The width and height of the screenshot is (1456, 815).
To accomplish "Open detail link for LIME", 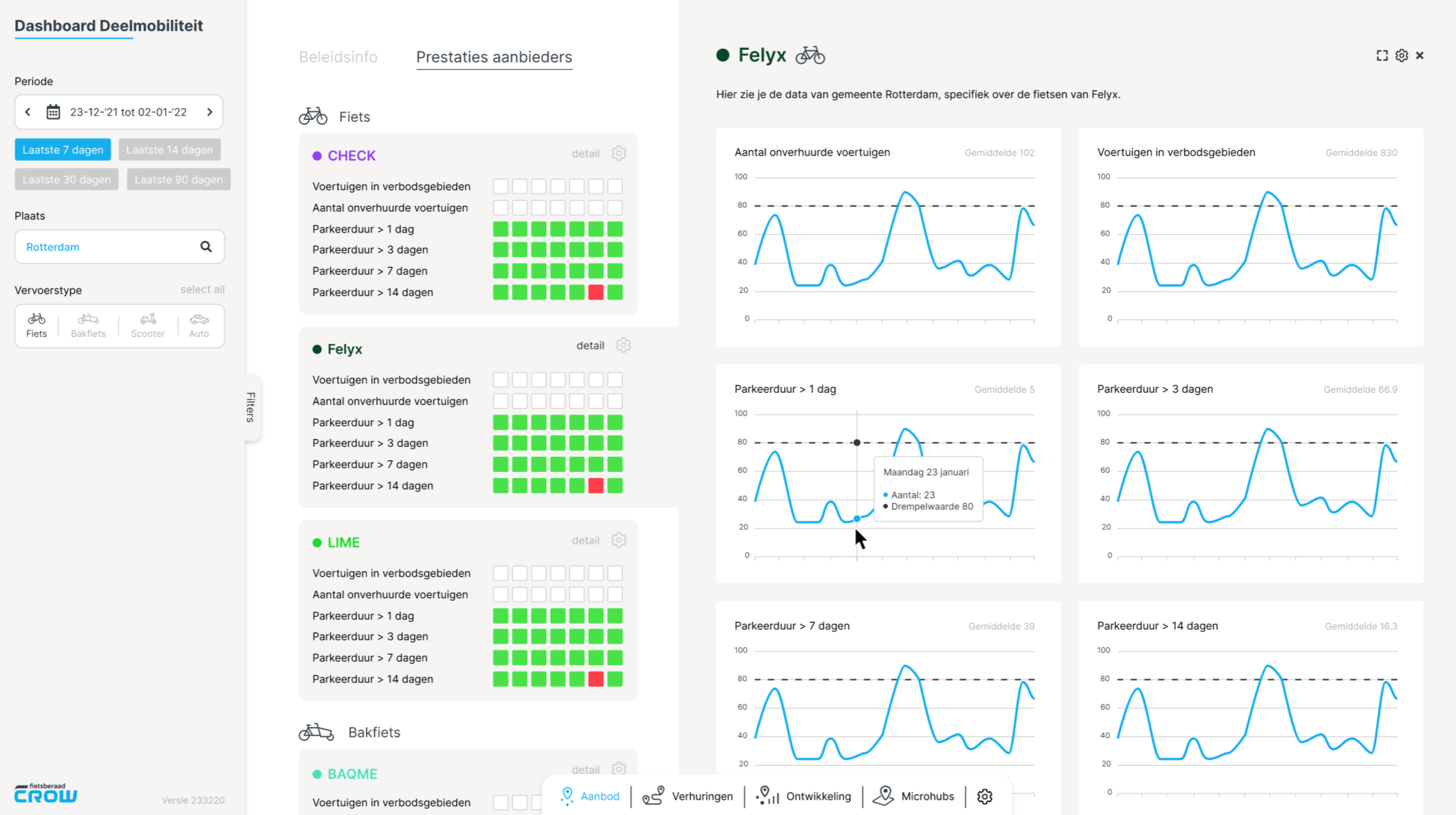I will (585, 540).
